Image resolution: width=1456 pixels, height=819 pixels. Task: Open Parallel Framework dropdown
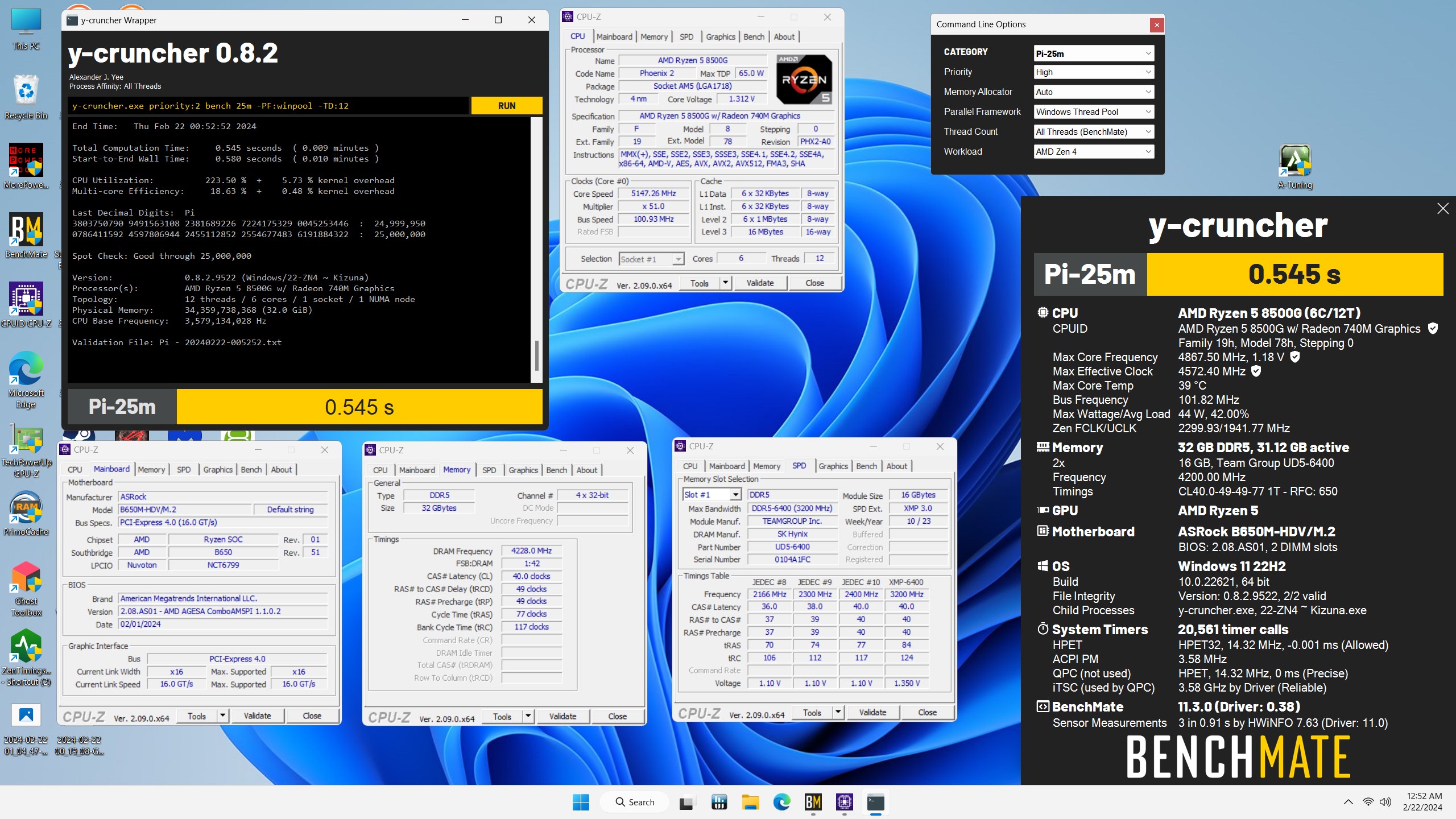tap(1093, 112)
